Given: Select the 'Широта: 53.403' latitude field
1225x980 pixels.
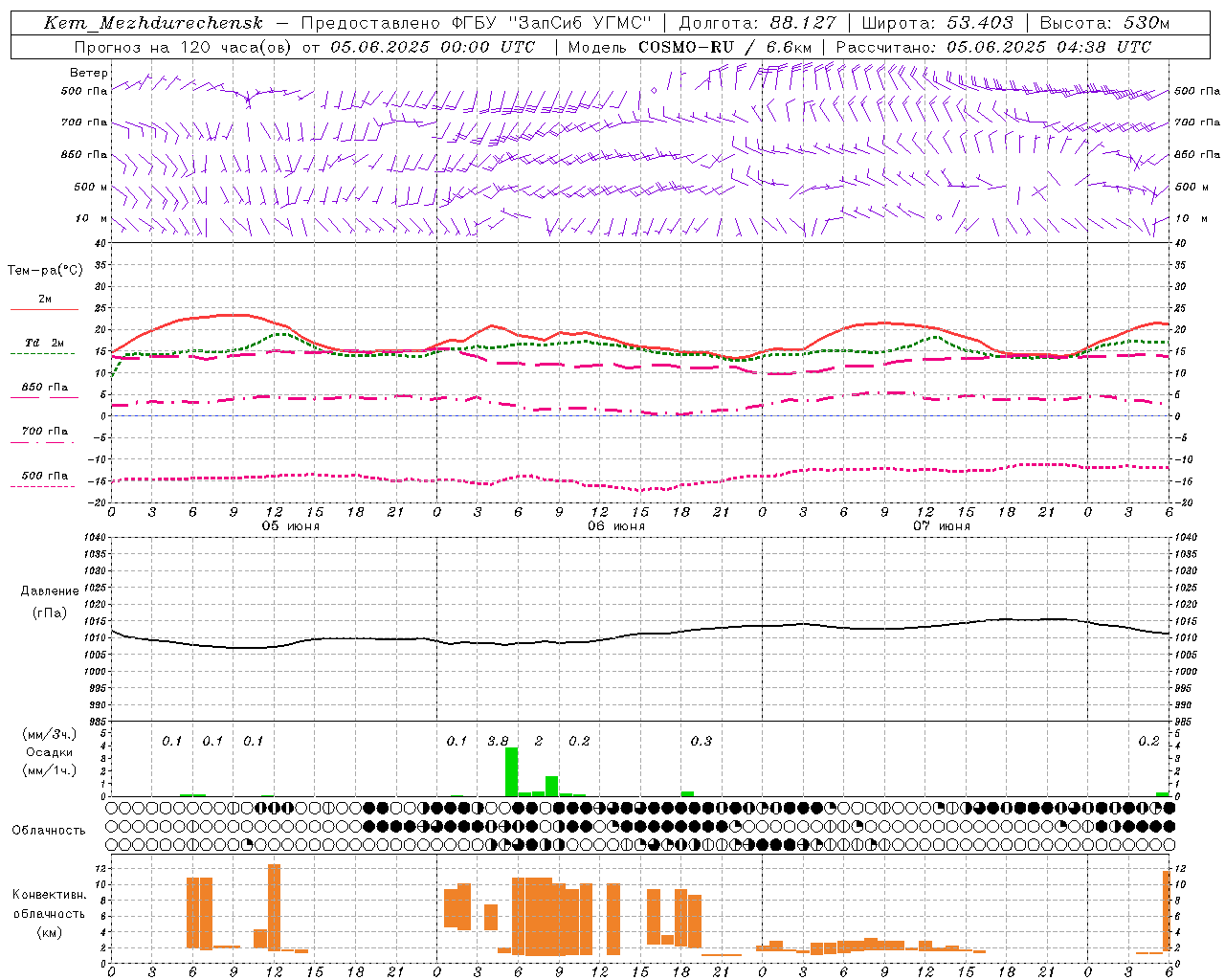Looking at the screenshot, I should pyautogui.click(x=937, y=23).
